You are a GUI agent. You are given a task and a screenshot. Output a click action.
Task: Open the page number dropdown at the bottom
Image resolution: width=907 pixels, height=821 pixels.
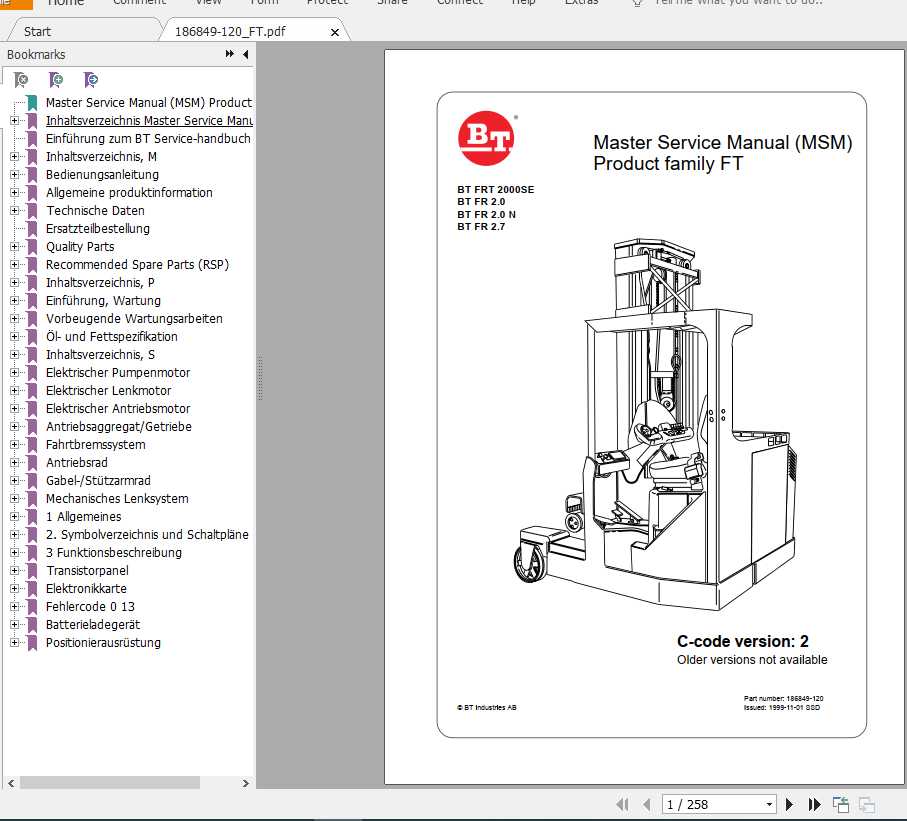(768, 804)
